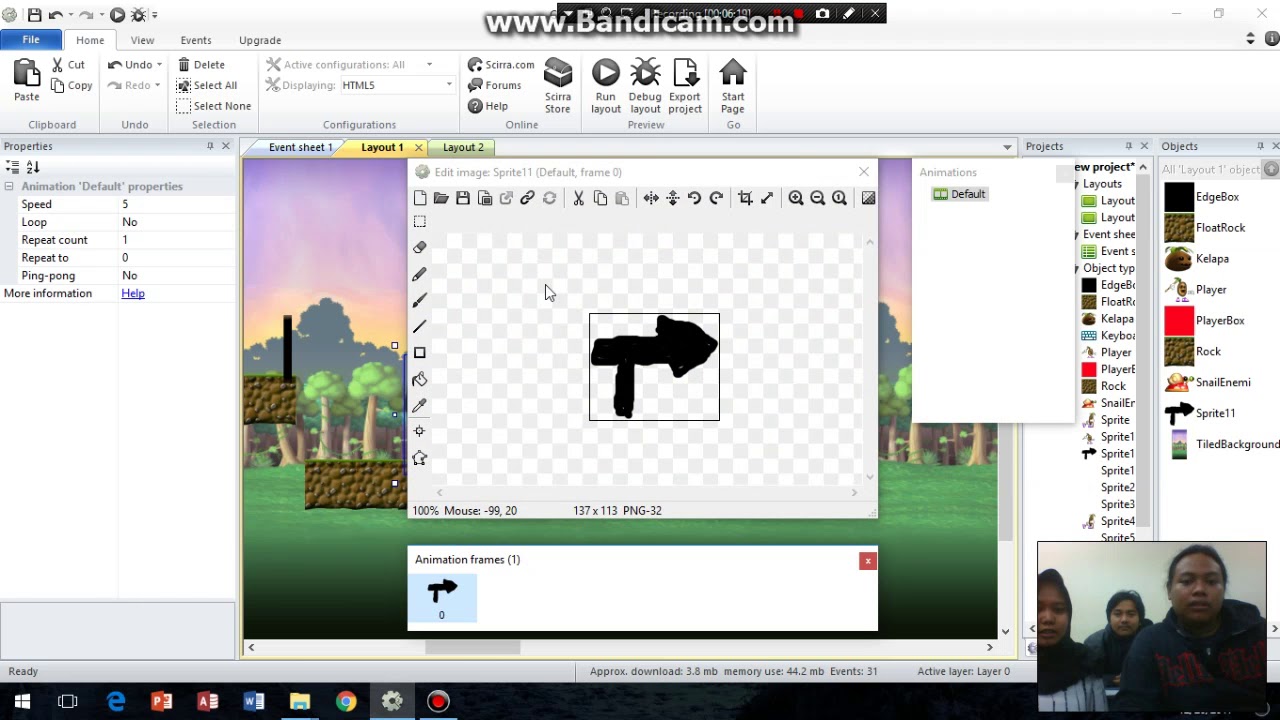Image resolution: width=1280 pixels, height=720 pixels.
Task: Open the File menu
Action: pos(31,40)
